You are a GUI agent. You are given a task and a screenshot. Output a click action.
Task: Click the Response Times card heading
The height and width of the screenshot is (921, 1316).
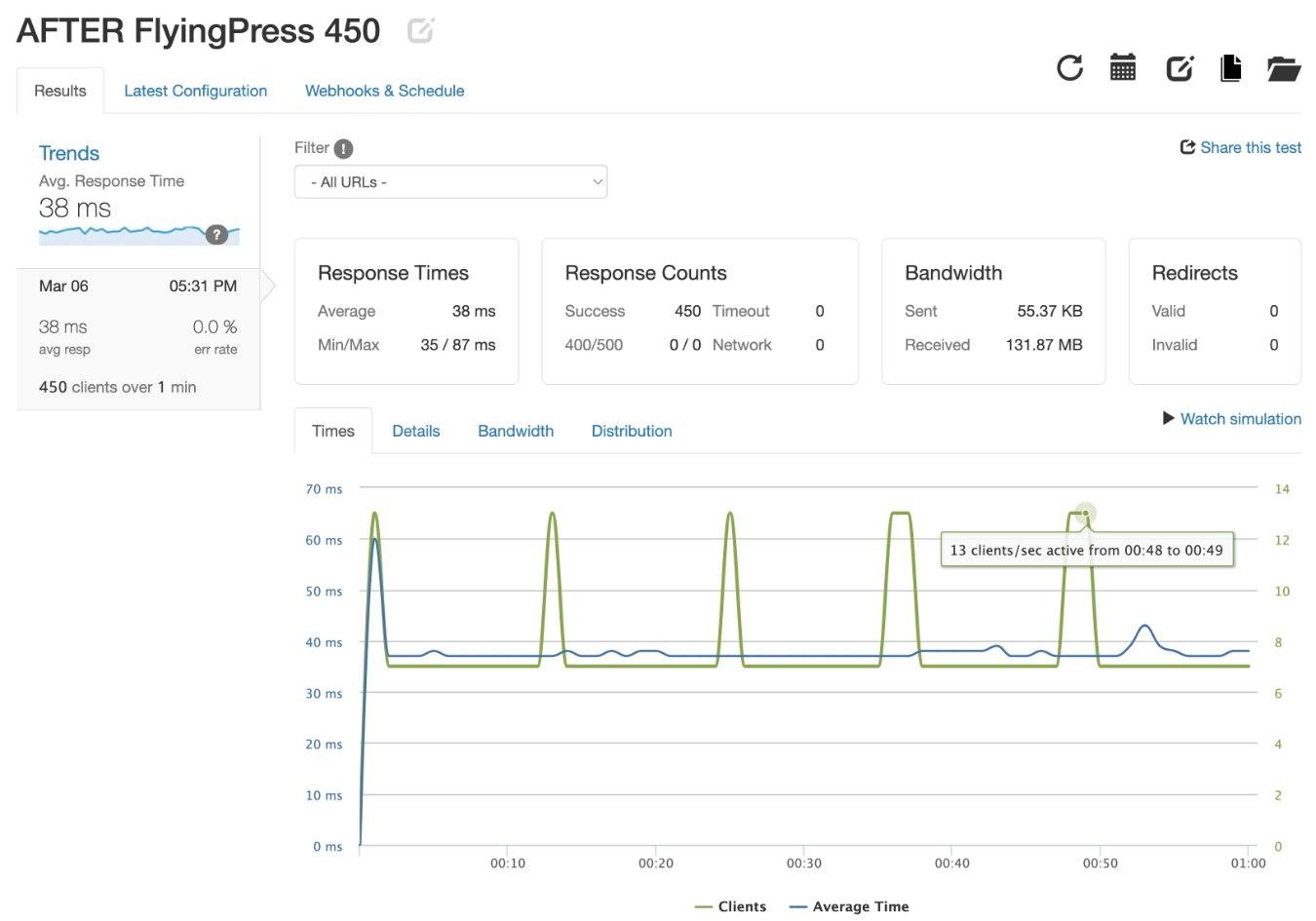point(393,273)
